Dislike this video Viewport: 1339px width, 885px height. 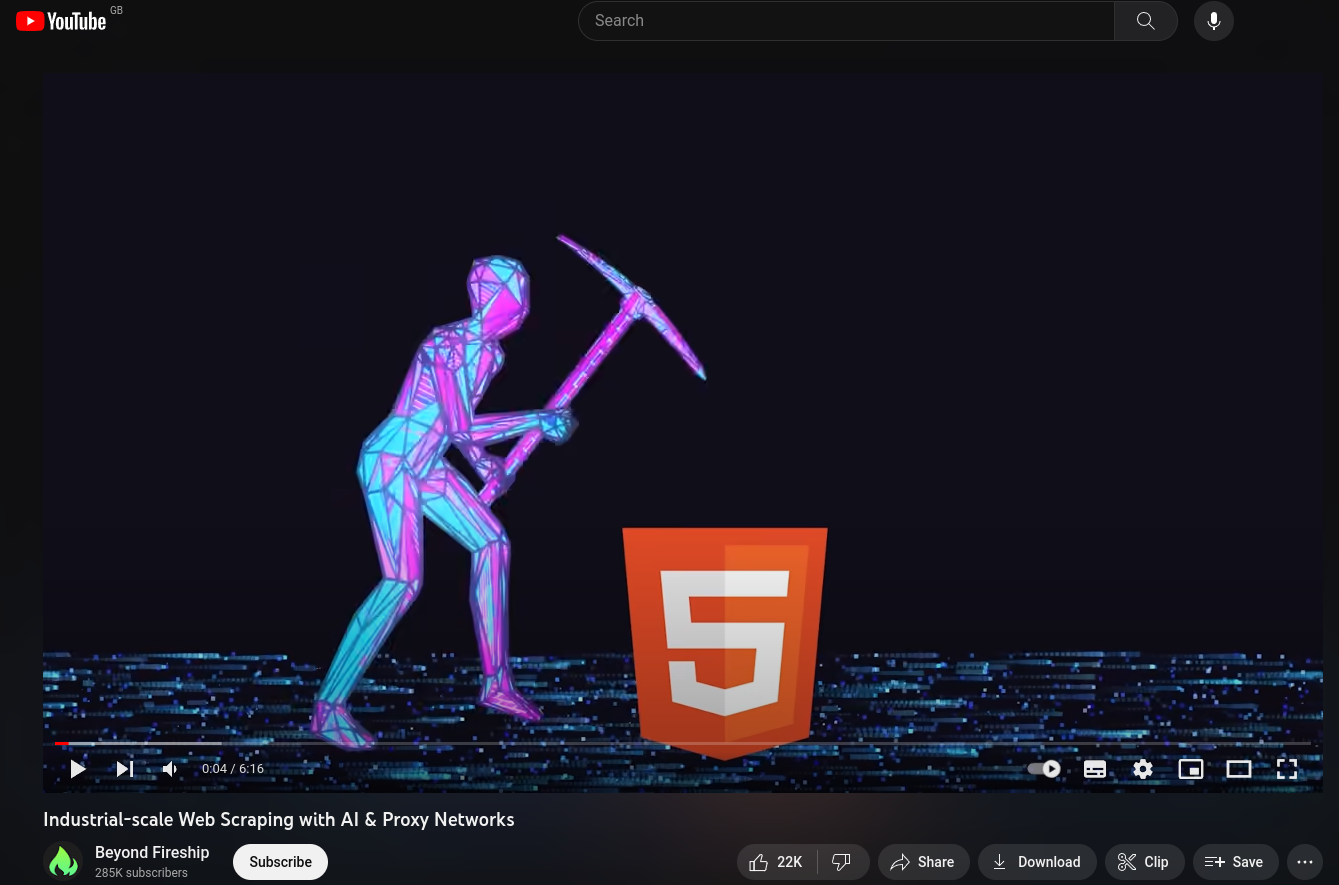(x=842, y=862)
